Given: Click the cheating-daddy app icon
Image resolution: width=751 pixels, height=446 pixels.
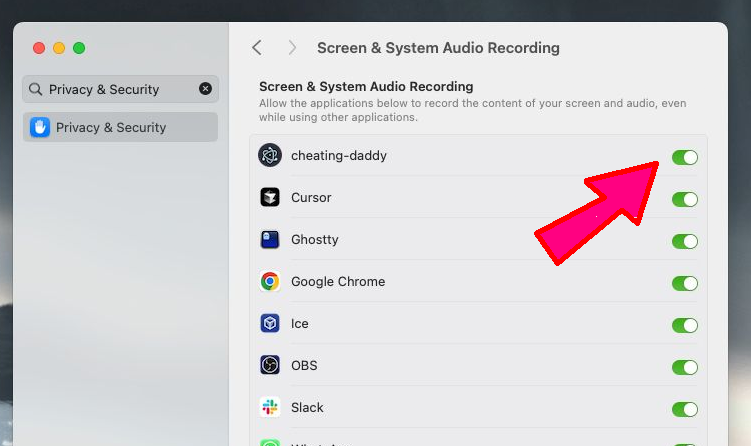Looking at the screenshot, I should [x=270, y=155].
